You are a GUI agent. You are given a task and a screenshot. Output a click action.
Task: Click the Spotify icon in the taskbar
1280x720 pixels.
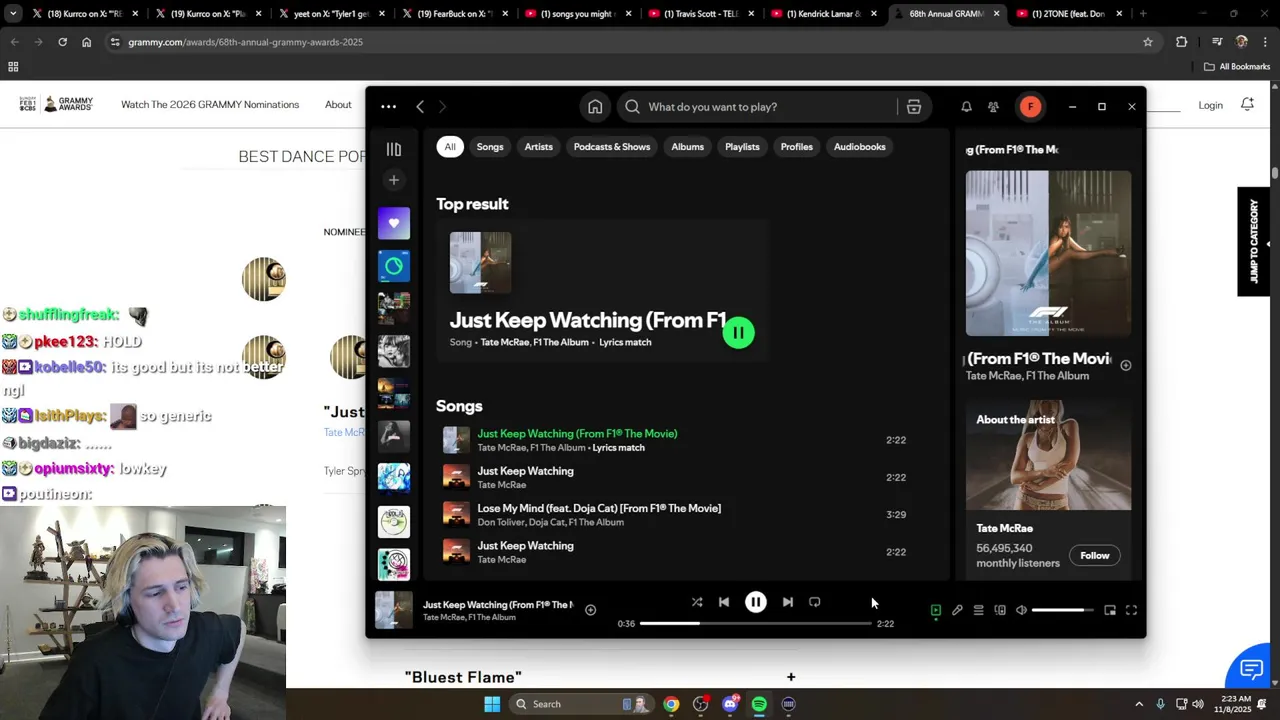(x=759, y=704)
